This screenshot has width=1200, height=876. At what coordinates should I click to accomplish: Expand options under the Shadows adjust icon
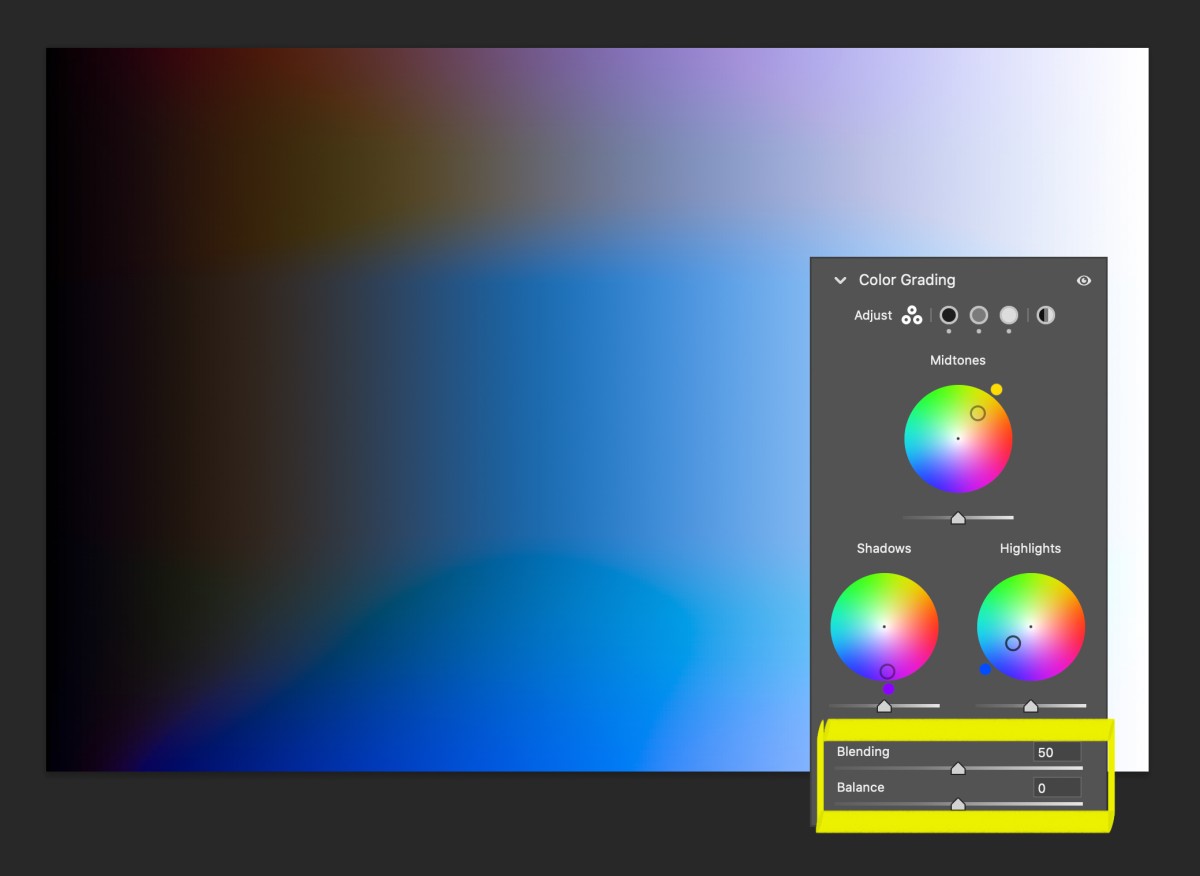click(948, 331)
